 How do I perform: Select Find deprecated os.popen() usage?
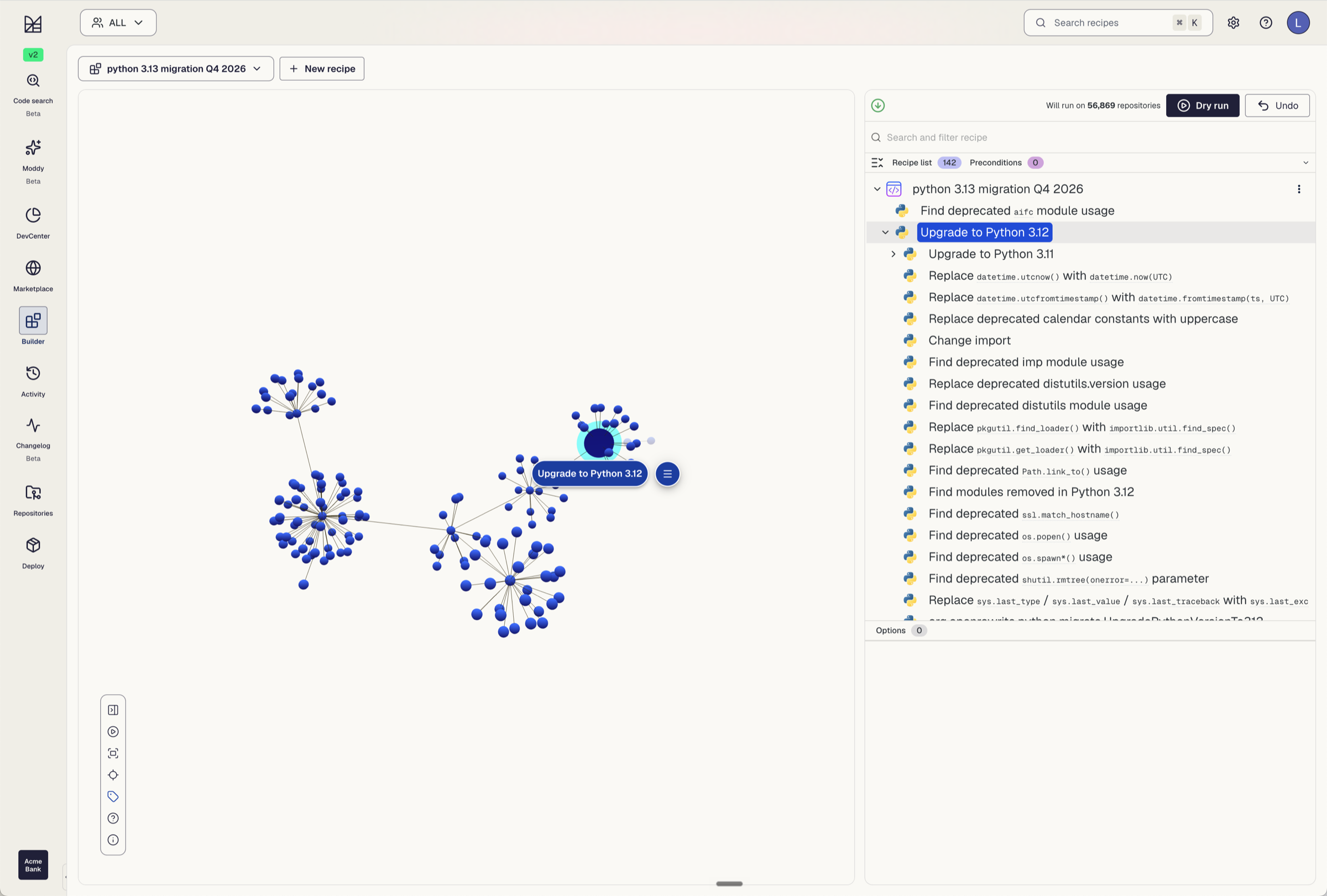tap(1017, 535)
